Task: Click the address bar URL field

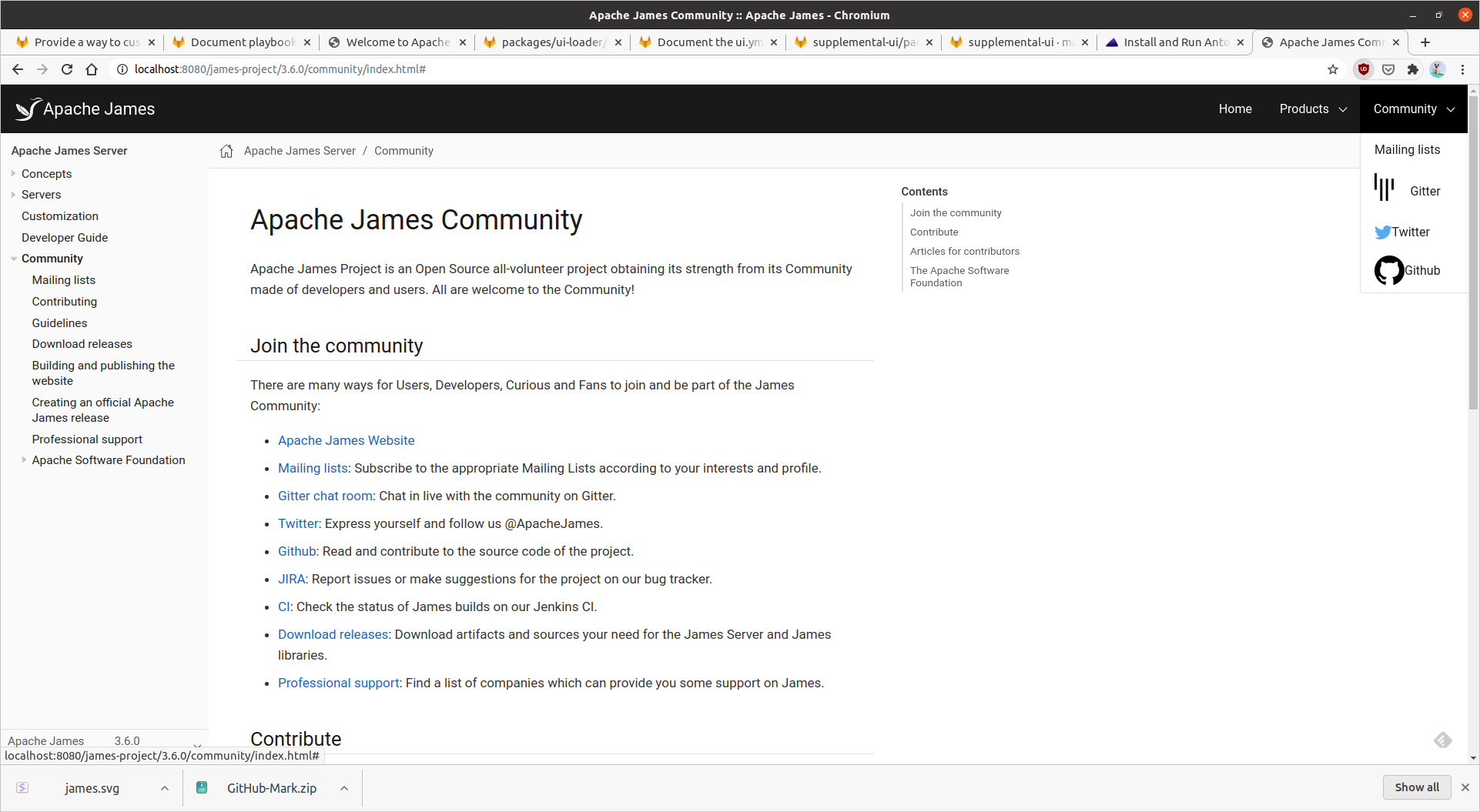Action: coord(724,69)
